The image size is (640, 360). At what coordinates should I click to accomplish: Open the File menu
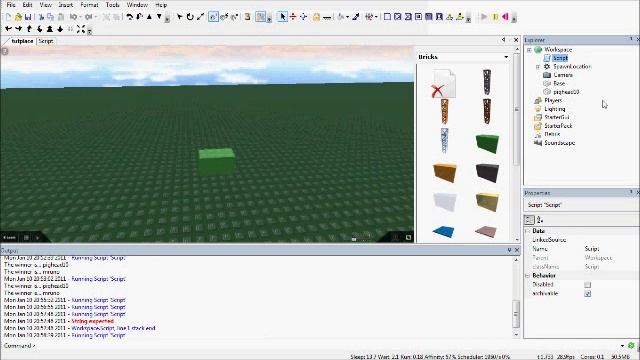click(x=11, y=5)
